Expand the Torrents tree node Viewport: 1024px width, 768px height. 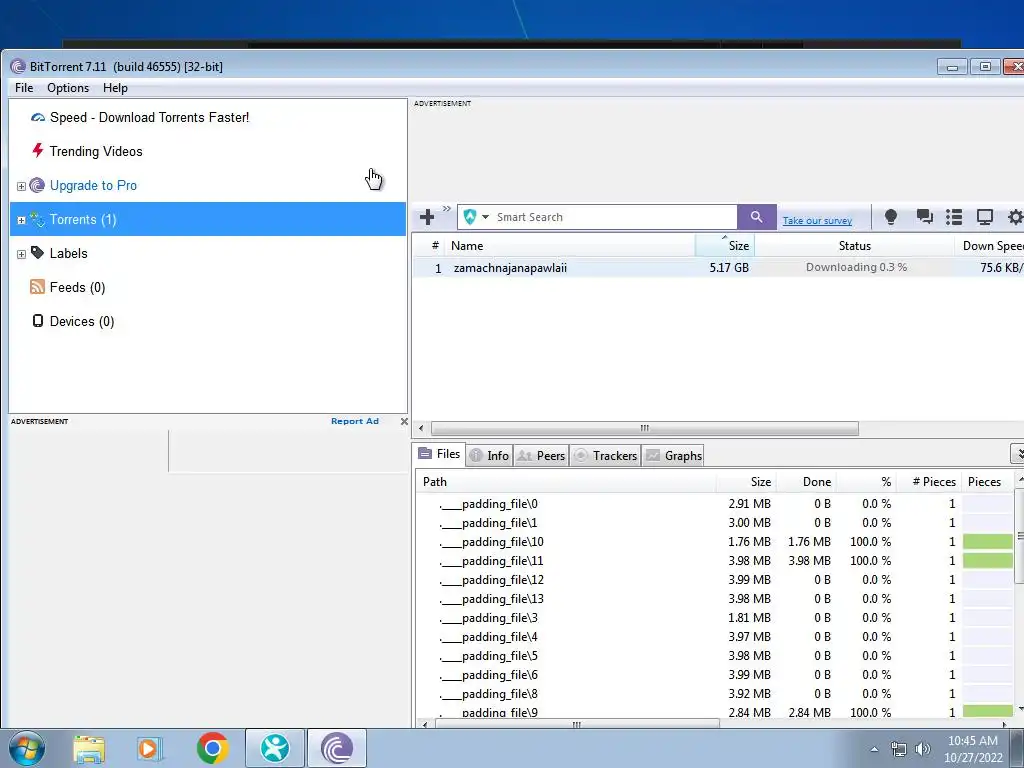coord(21,220)
